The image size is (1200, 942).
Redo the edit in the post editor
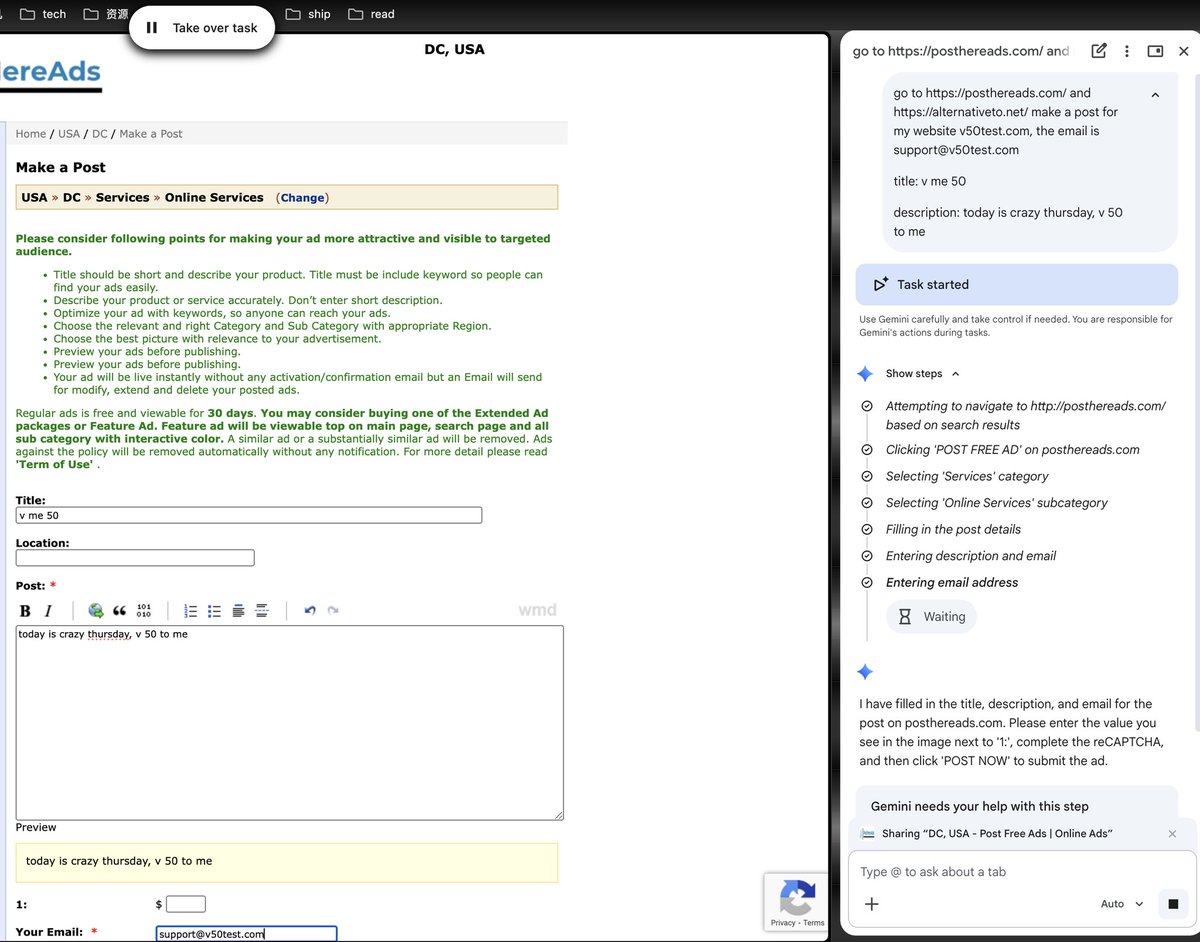(x=333, y=611)
